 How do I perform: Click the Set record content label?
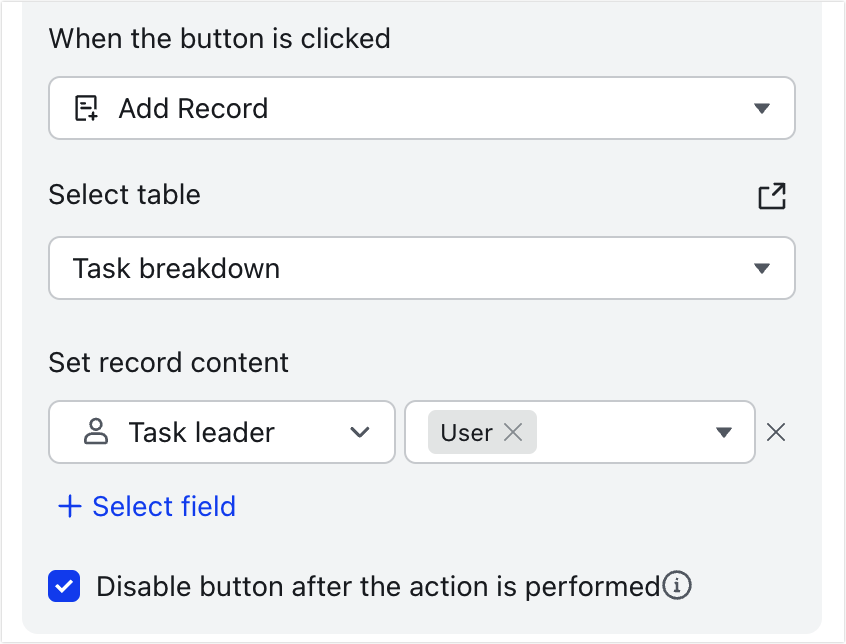(x=168, y=362)
